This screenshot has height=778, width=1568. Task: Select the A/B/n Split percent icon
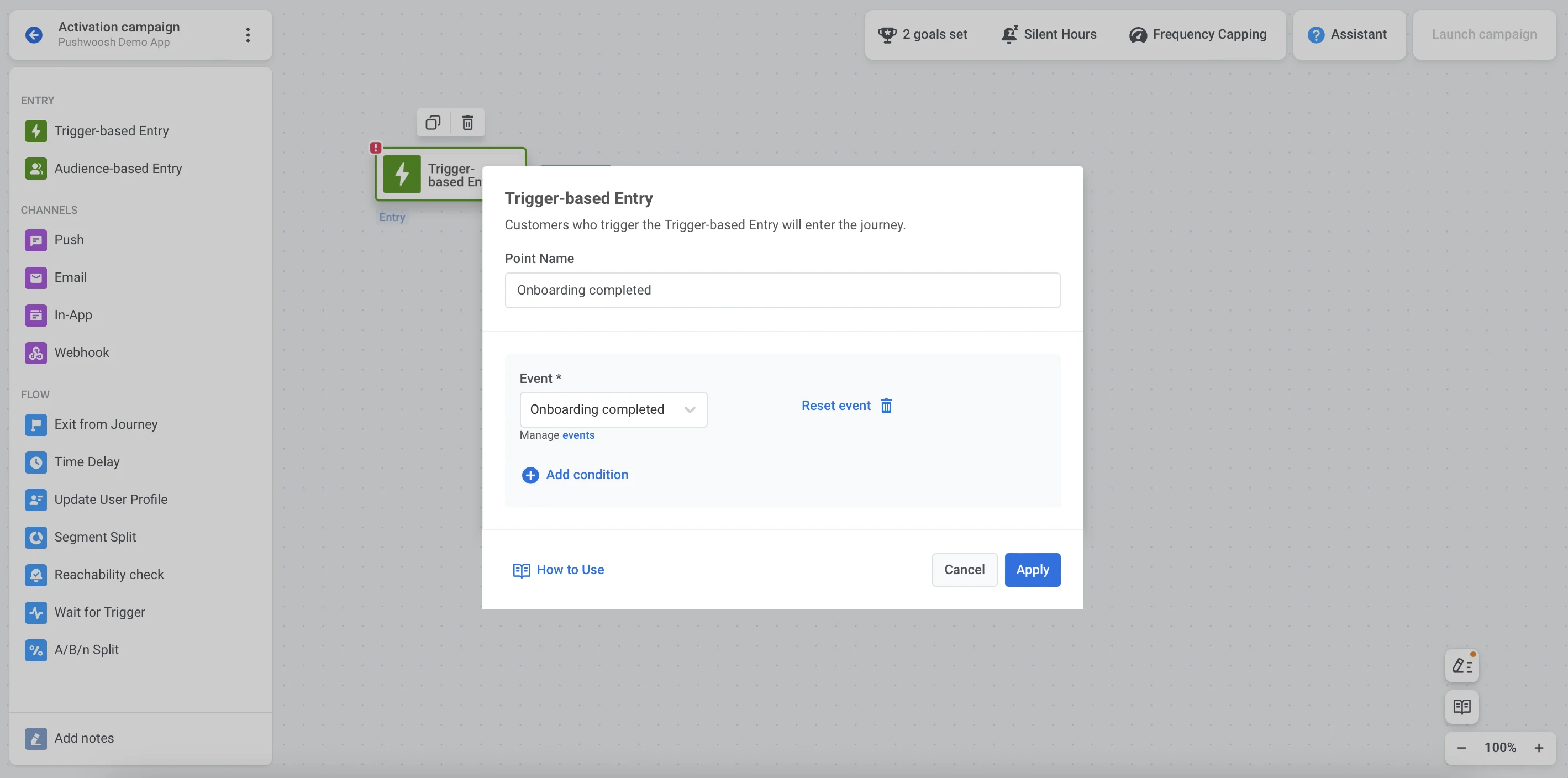point(36,650)
